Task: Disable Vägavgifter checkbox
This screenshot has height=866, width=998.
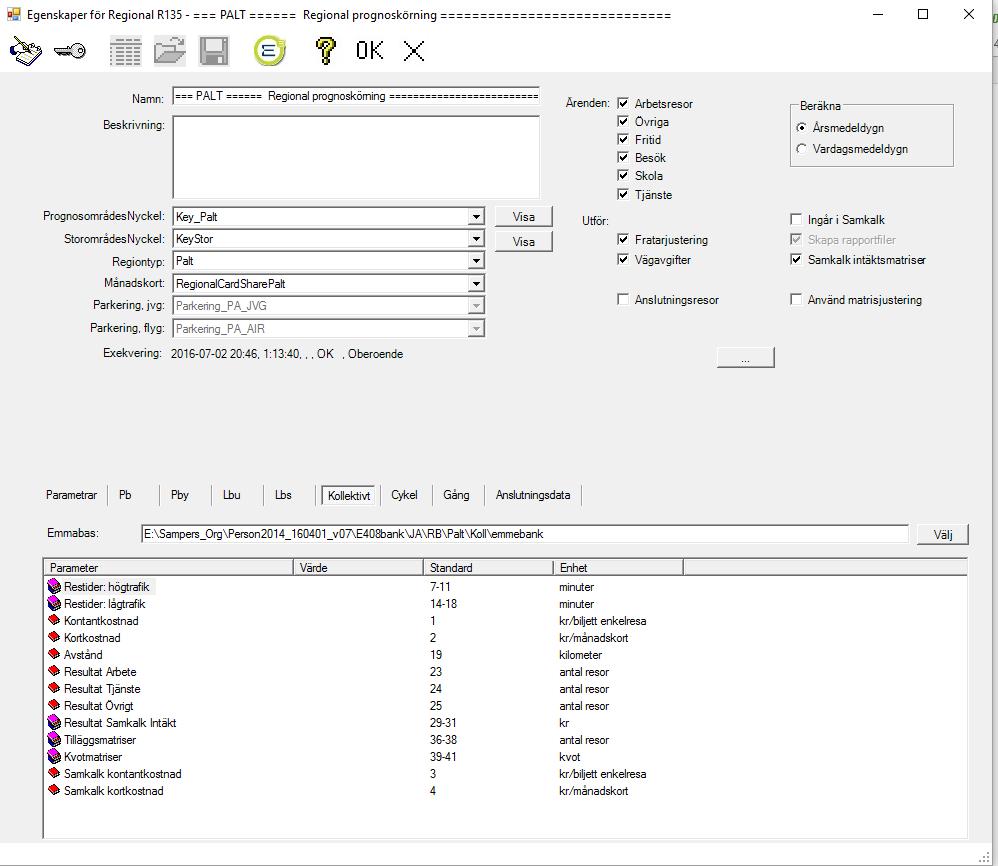Action: tap(623, 260)
